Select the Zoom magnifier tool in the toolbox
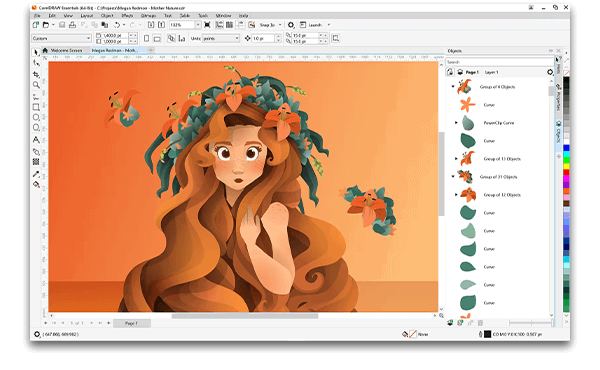Image resolution: width=600 pixels, height=370 pixels. pyautogui.click(x=36, y=85)
